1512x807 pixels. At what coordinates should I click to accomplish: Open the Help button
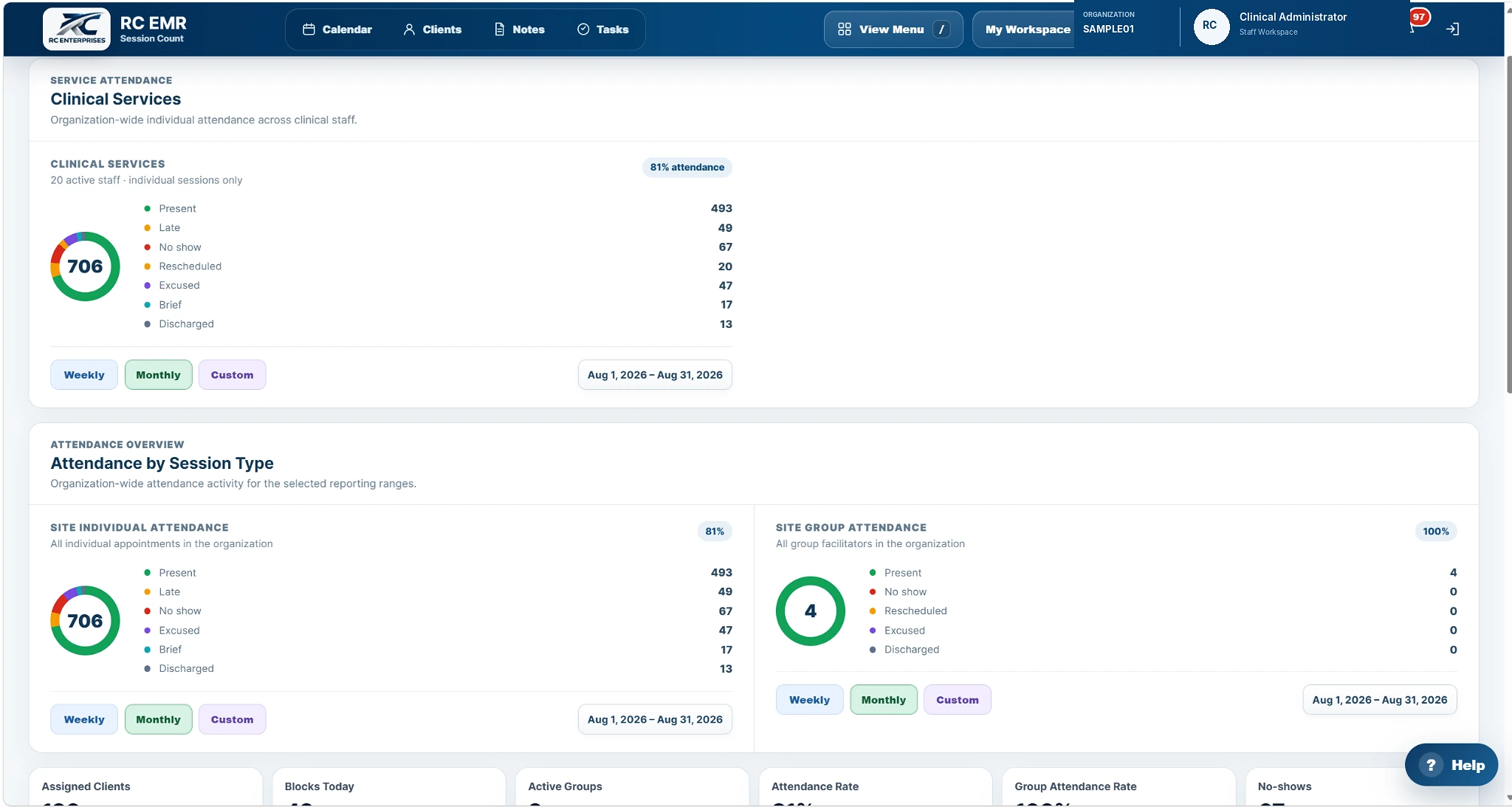1451,765
